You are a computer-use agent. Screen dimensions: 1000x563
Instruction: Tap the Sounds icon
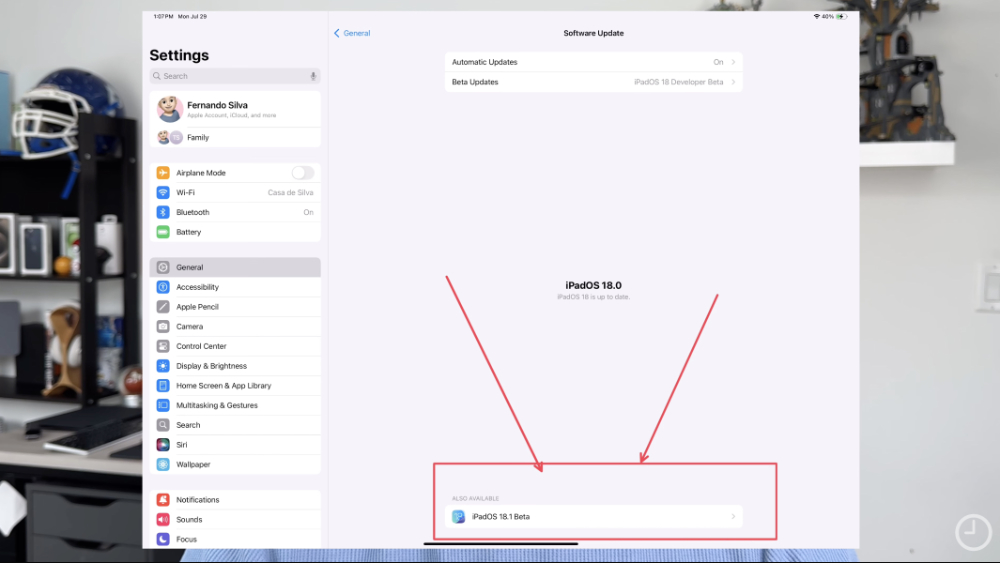pyautogui.click(x=163, y=520)
